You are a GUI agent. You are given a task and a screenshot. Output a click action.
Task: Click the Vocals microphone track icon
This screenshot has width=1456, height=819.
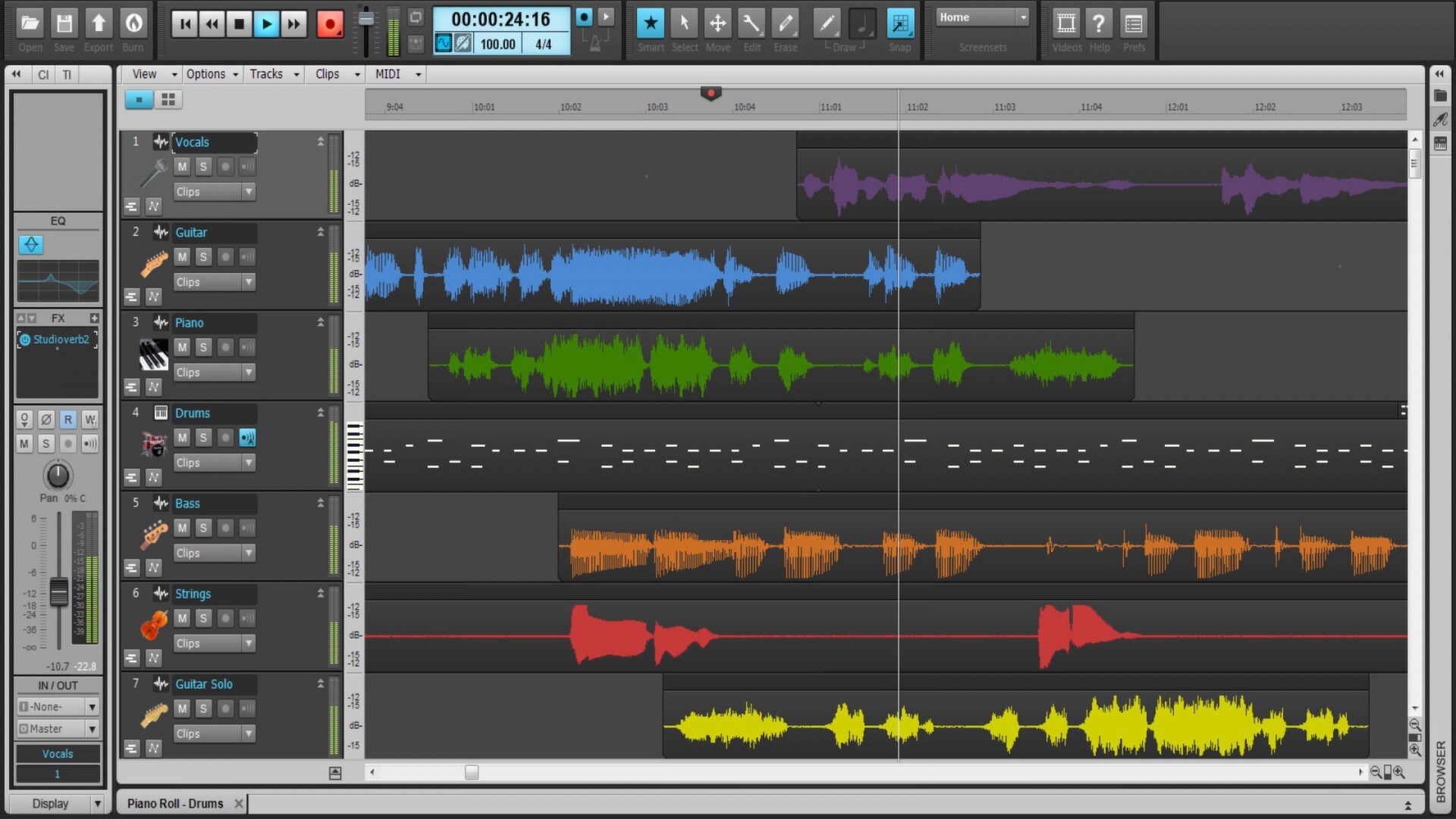(153, 174)
